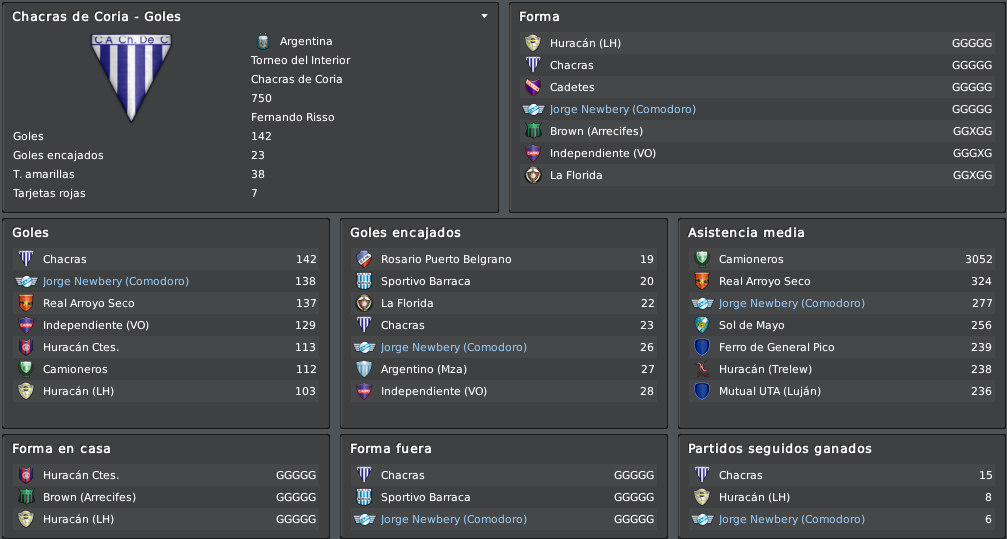1007x539 pixels.
Task: Click Cadetes club badge in Forma
Action: click(532, 87)
